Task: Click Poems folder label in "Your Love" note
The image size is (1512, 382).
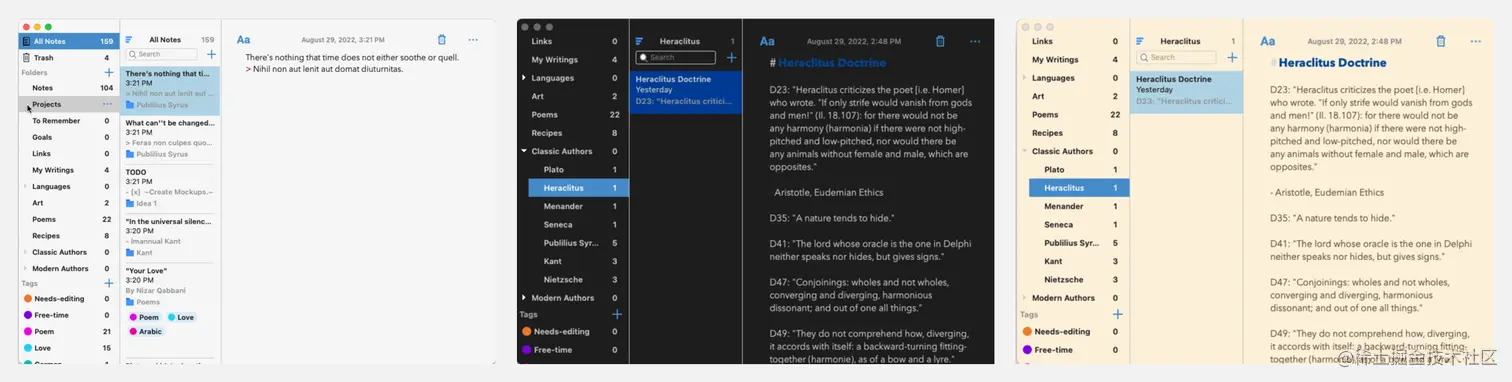Action: [148, 301]
